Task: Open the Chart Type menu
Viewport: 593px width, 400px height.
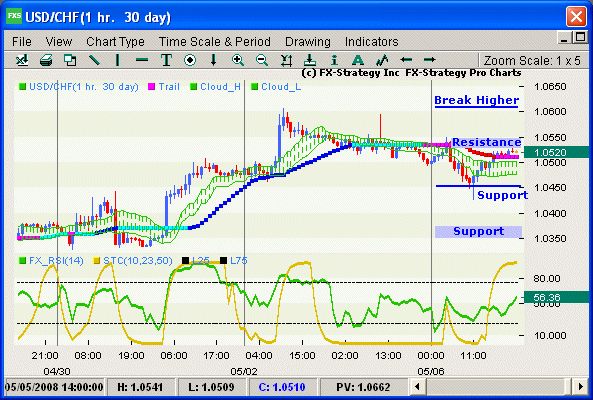Action: pos(115,42)
